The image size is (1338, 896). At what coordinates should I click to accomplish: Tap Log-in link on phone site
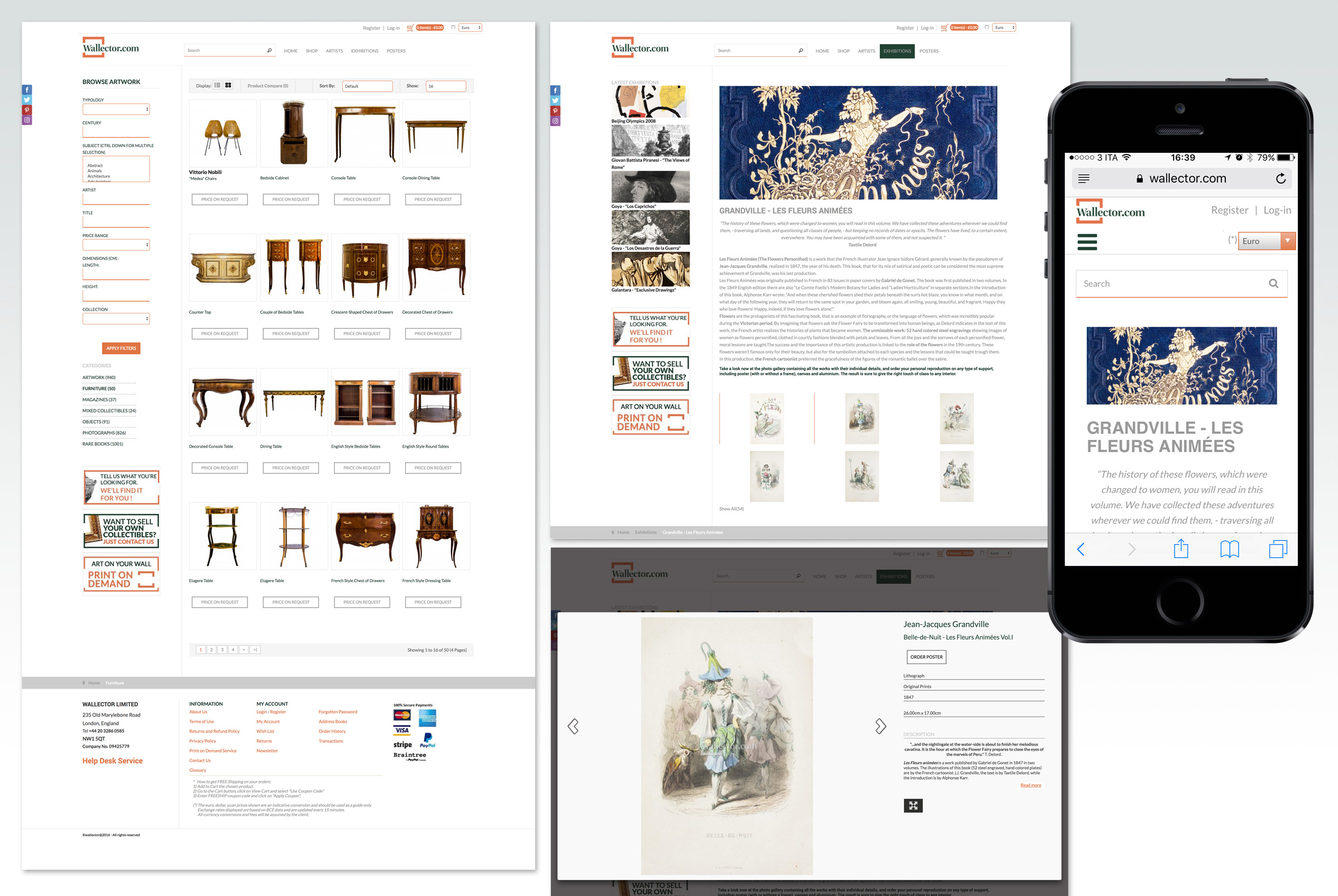(x=1277, y=210)
